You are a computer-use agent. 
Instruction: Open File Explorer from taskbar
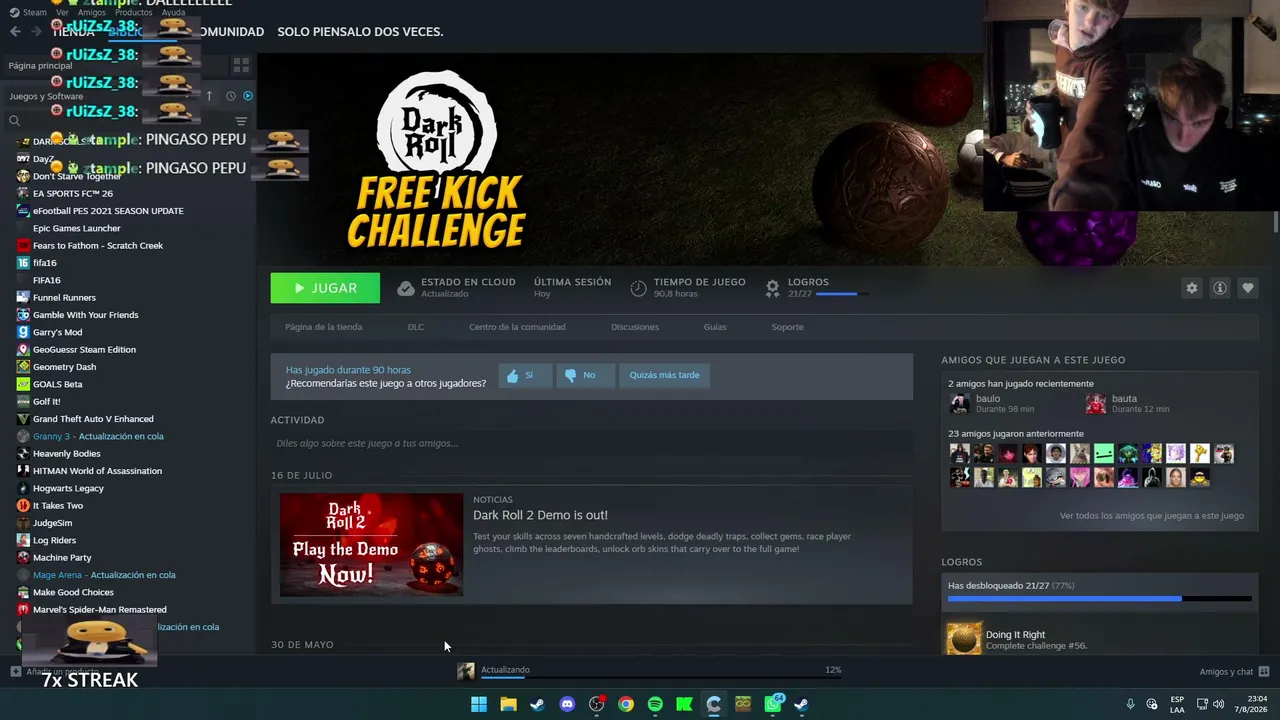pos(508,704)
